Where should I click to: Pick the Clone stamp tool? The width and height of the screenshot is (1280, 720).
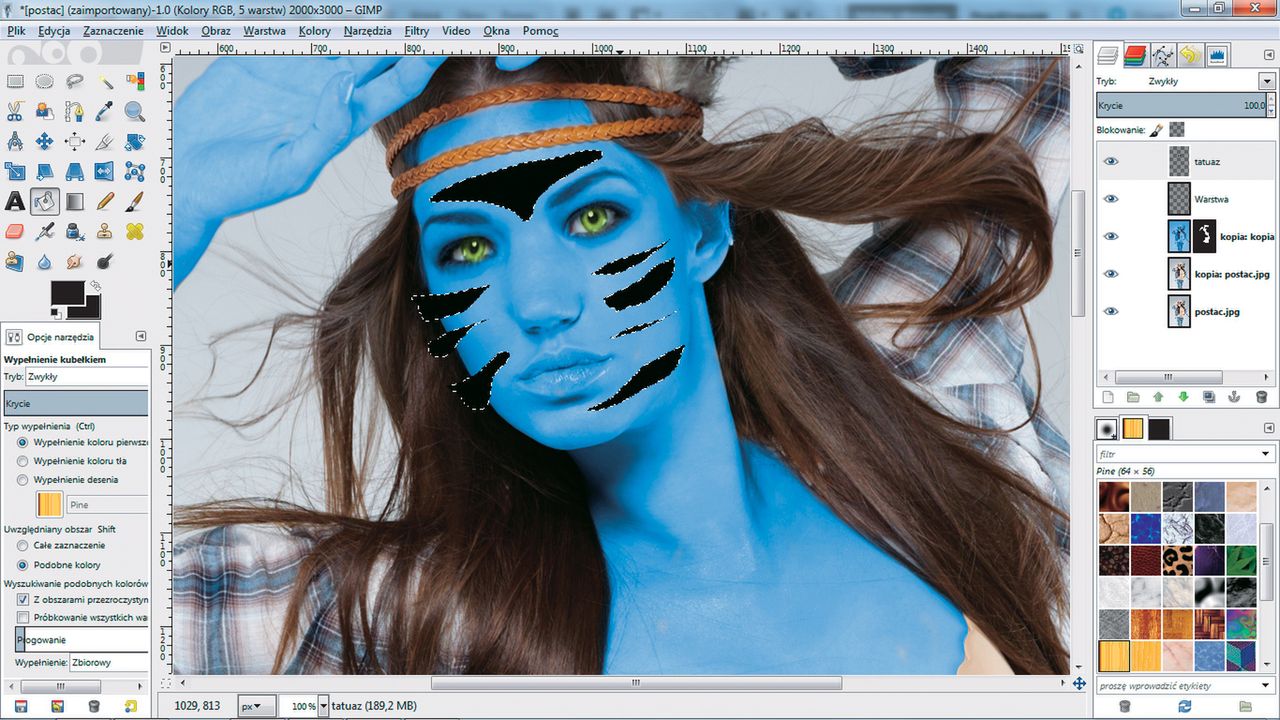[x=105, y=232]
